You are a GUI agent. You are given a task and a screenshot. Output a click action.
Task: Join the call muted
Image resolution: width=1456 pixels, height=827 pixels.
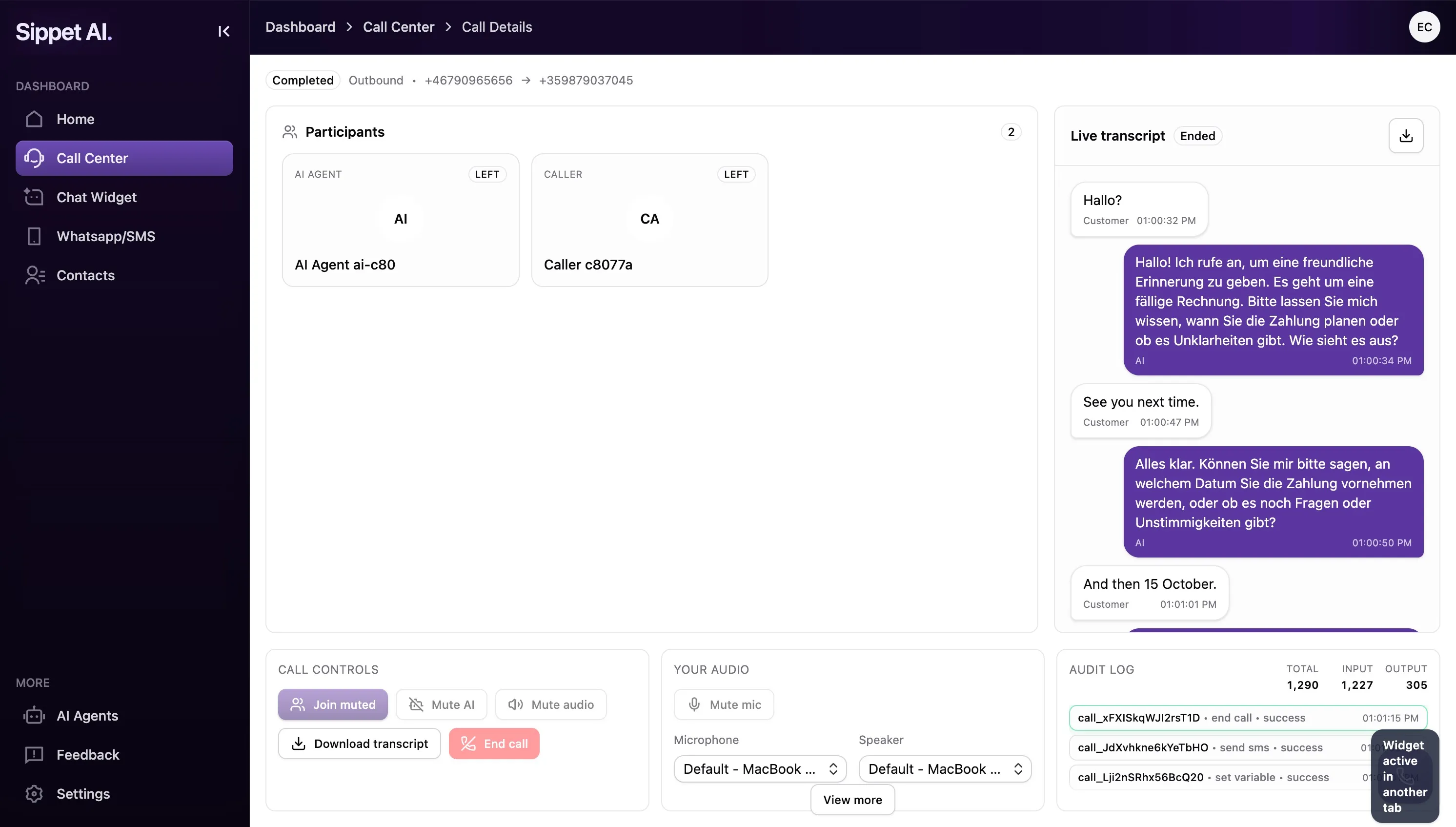[x=333, y=704]
